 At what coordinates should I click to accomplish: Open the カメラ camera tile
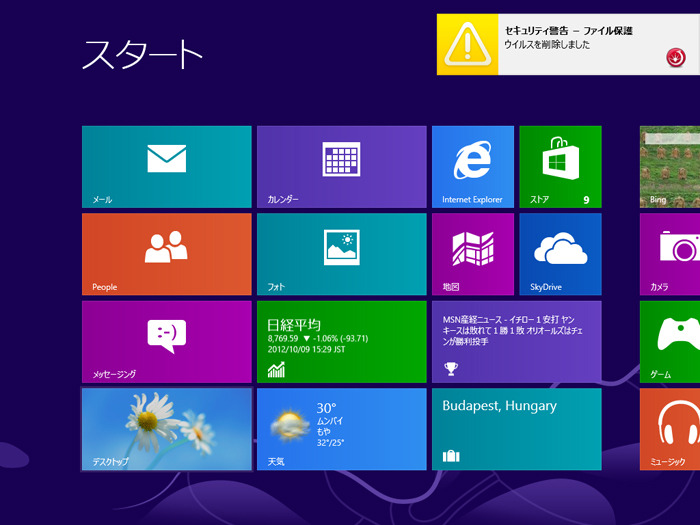click(670, 254)
